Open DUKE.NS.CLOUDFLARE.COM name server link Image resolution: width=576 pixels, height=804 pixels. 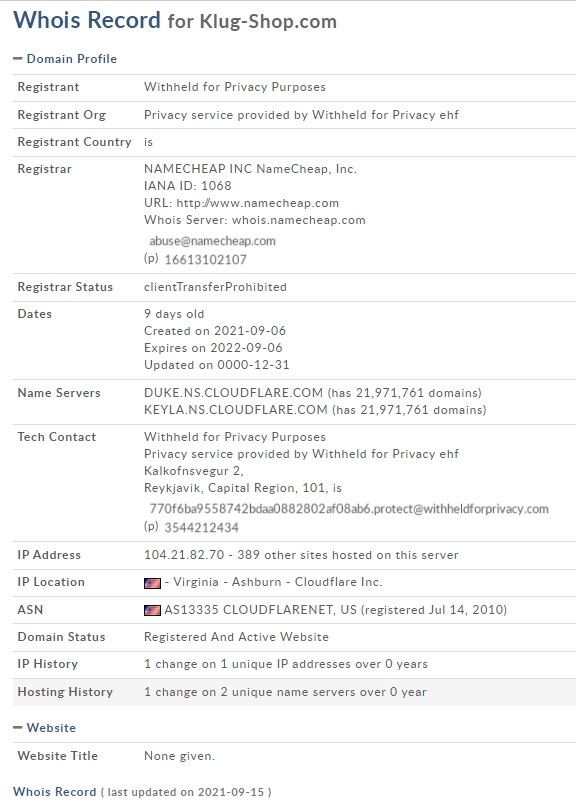point(233,393)
